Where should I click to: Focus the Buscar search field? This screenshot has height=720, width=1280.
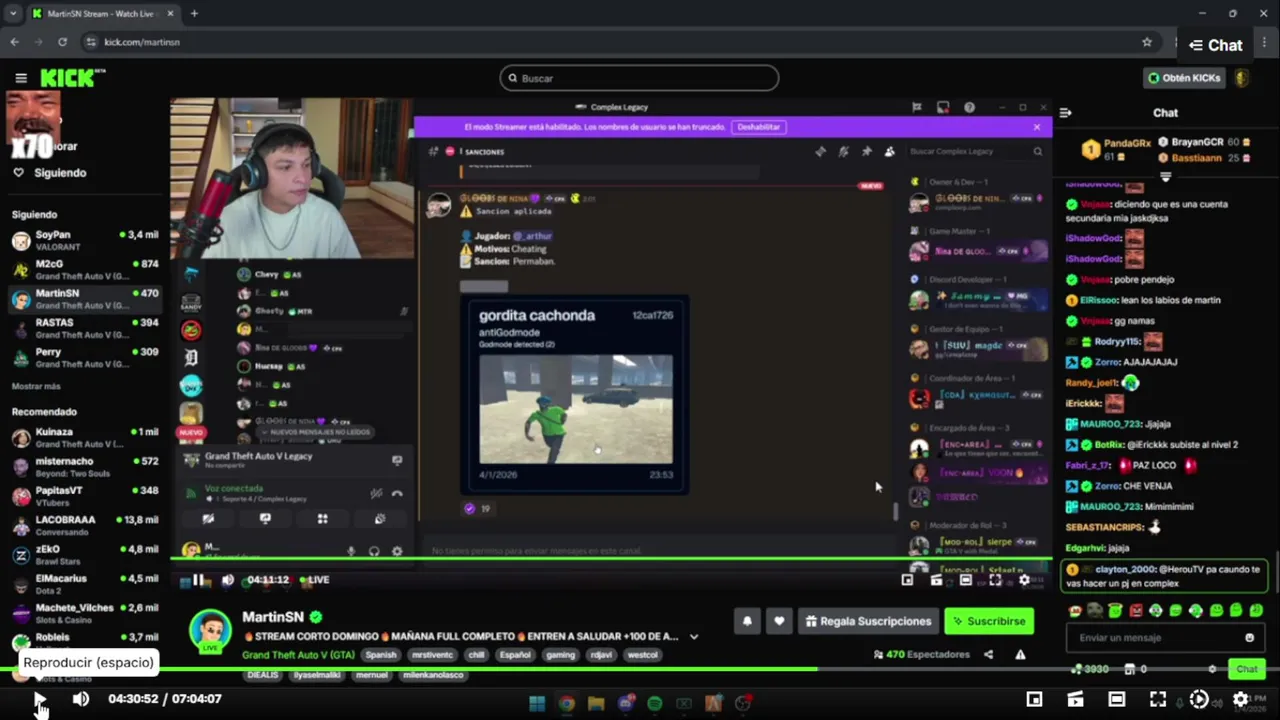pyautogui.click(x=639, y=78)
